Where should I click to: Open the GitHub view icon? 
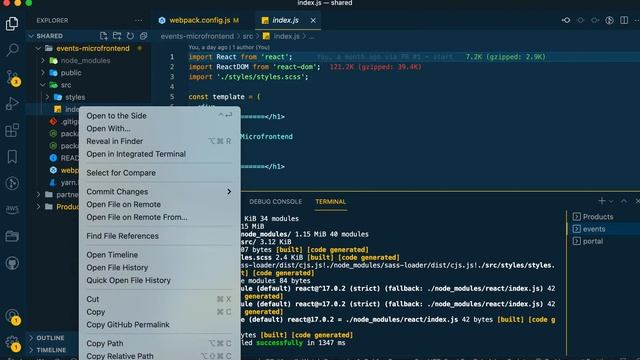pyautogui.click(x=12, y=263)
